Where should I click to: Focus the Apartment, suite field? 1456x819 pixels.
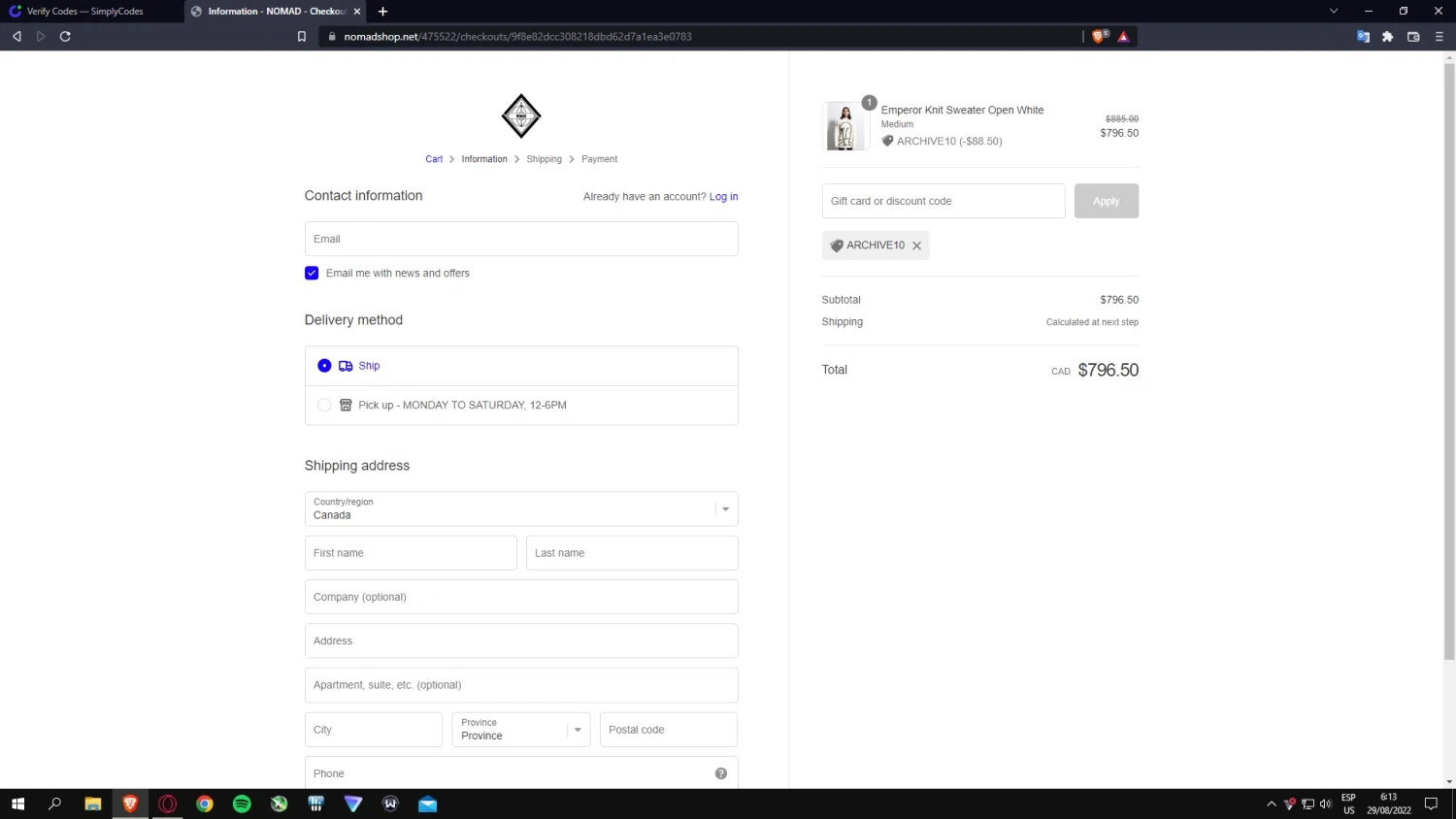521,685
